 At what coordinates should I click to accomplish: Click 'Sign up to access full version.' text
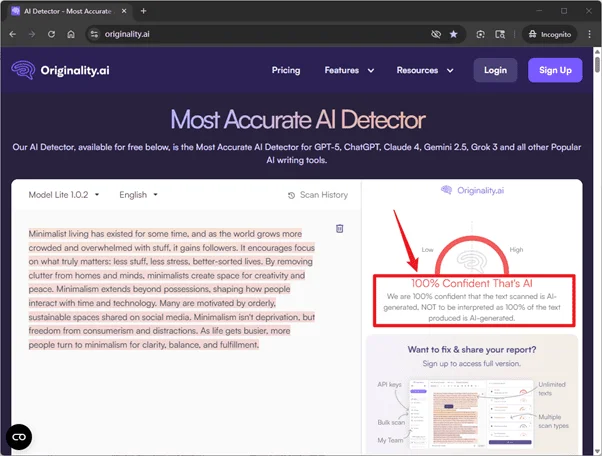point(472,363)
